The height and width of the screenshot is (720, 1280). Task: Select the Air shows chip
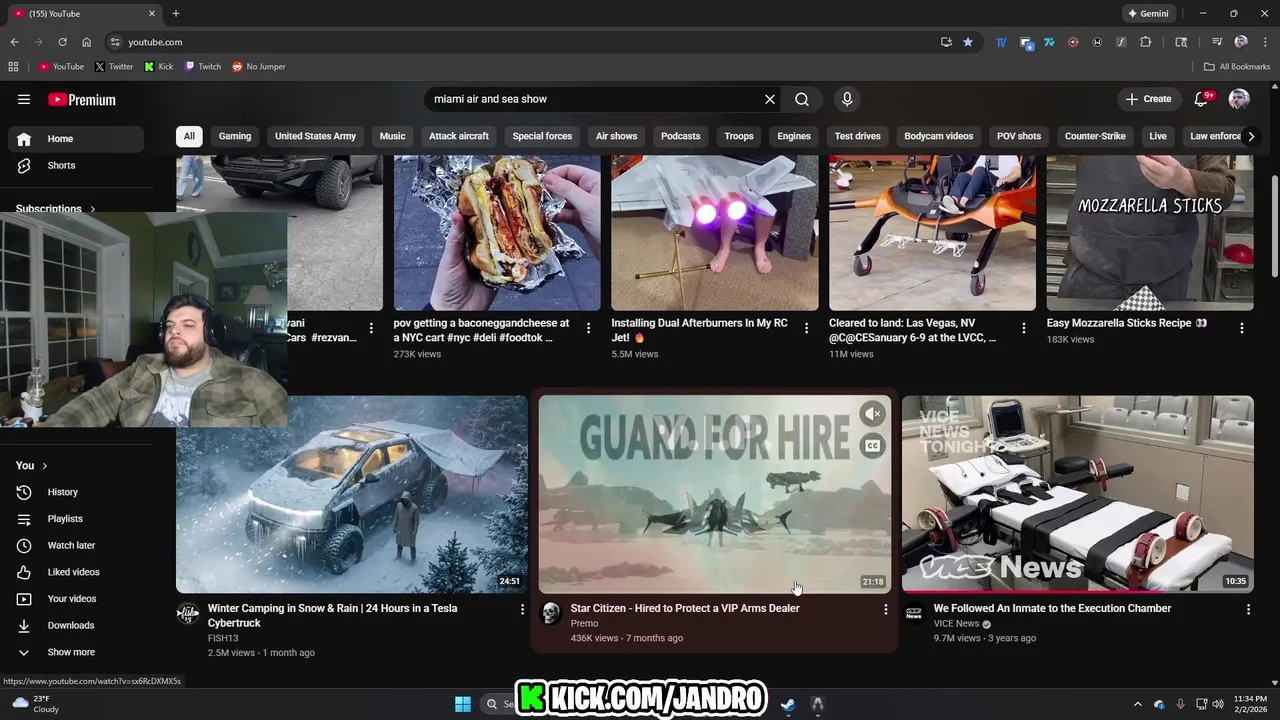[x=616, y=136]
